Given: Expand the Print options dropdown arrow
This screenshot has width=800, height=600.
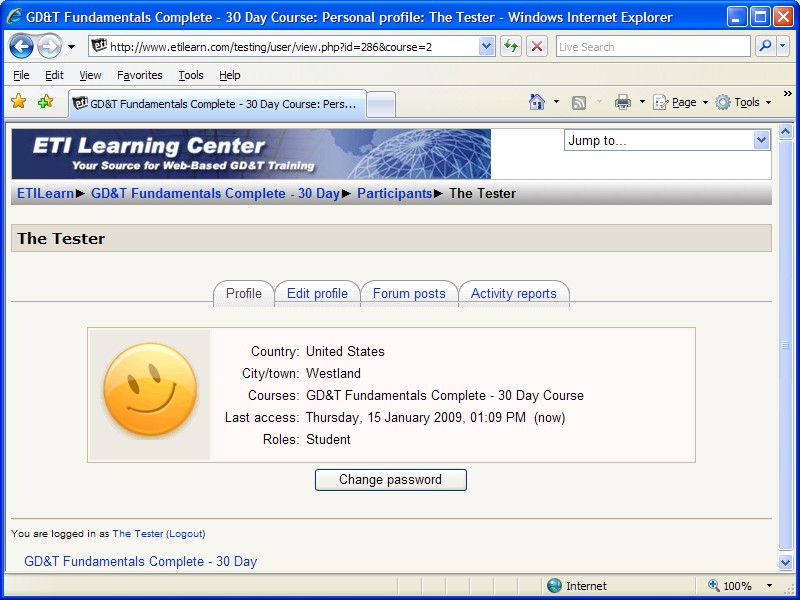Looking at the screenshot, I should point(642,102).
